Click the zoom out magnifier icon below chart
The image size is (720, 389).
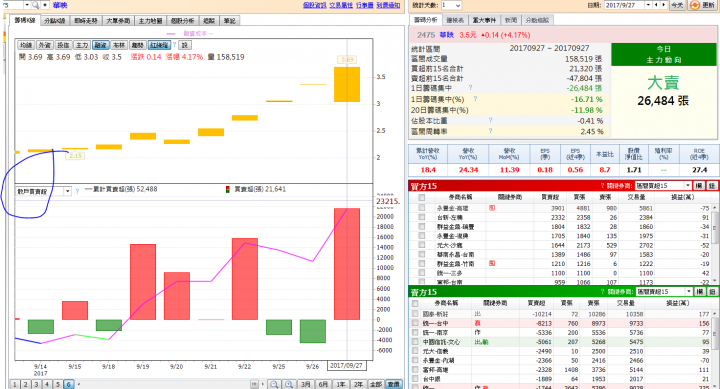(274, 384)
